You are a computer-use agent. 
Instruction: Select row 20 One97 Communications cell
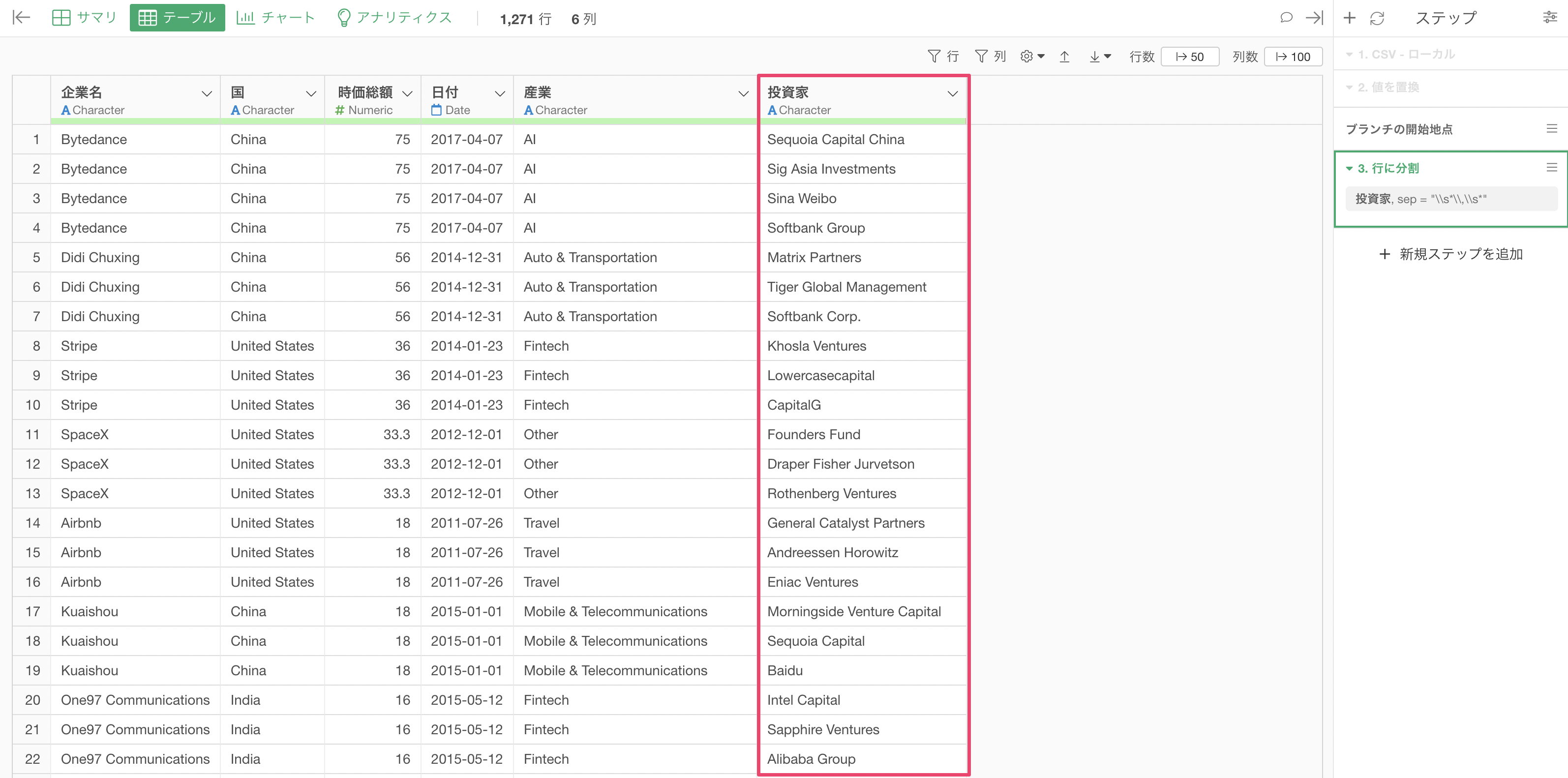(x=135, y=701)
